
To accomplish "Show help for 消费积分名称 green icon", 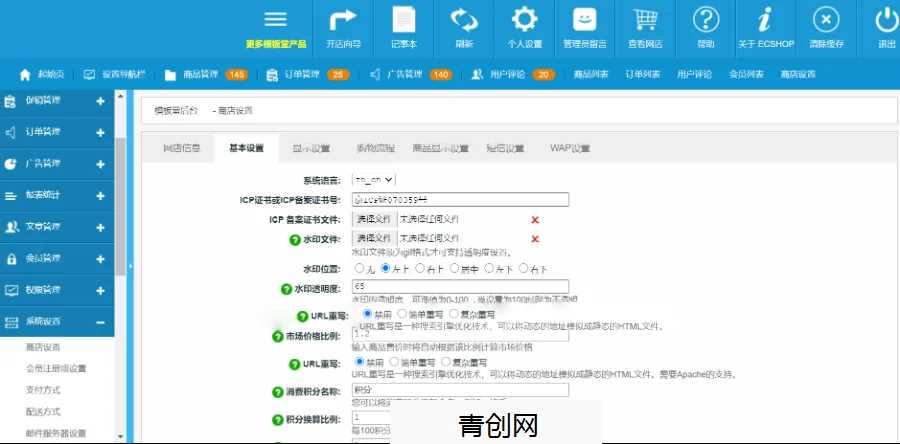I will 278,392.
